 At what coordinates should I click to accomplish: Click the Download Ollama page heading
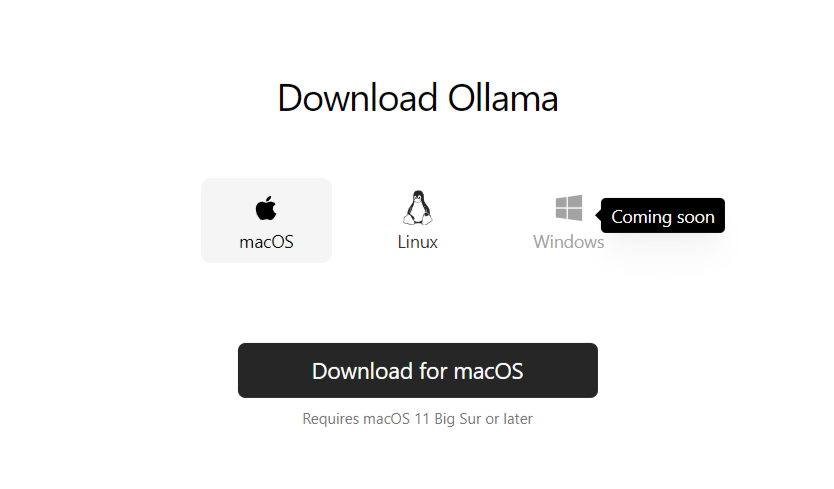pos(418,98)
